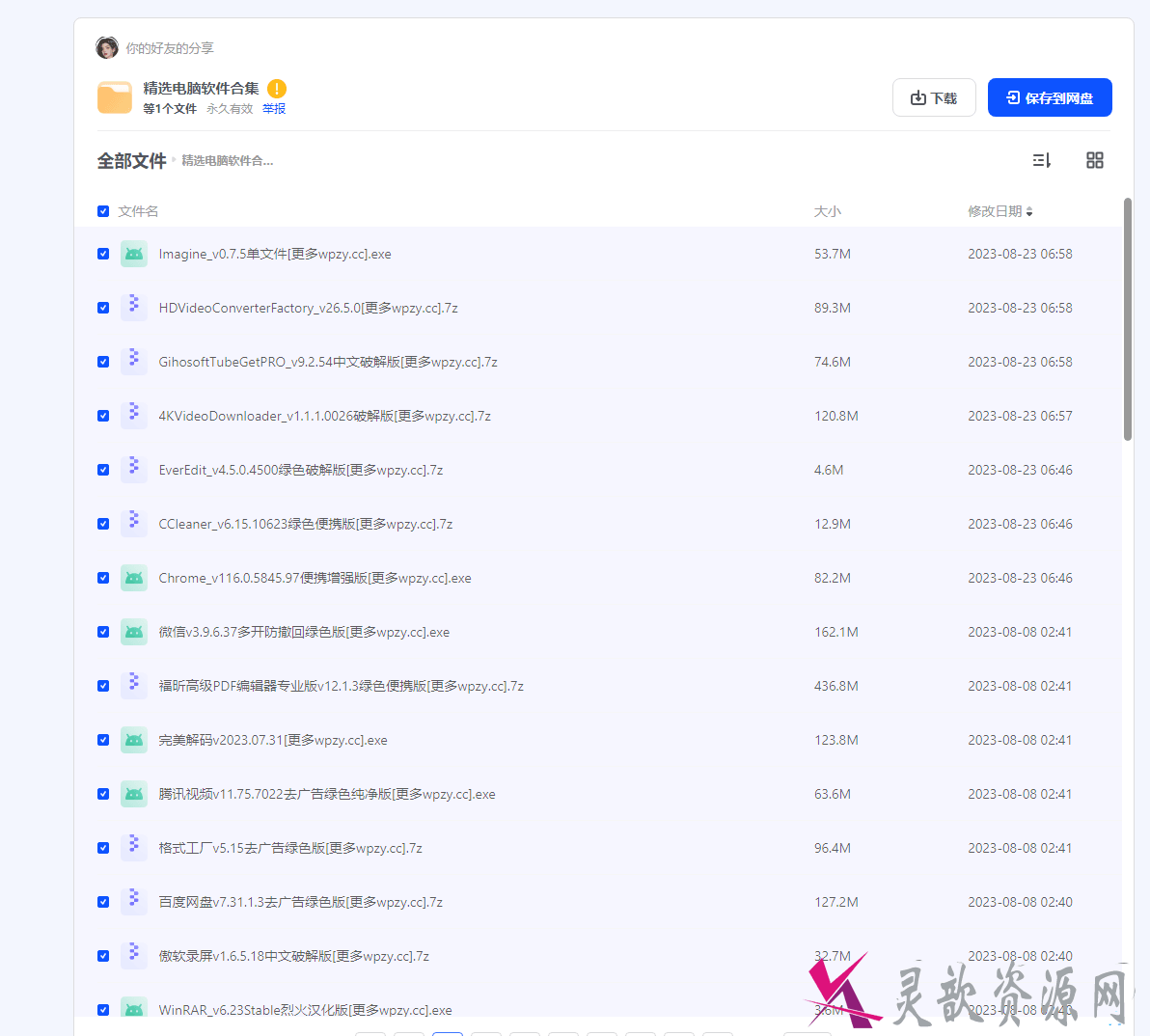Viewport: 1150px width, 1036px height.
Task: Click the exe icon for 完美解码
Action: (133, 740)
